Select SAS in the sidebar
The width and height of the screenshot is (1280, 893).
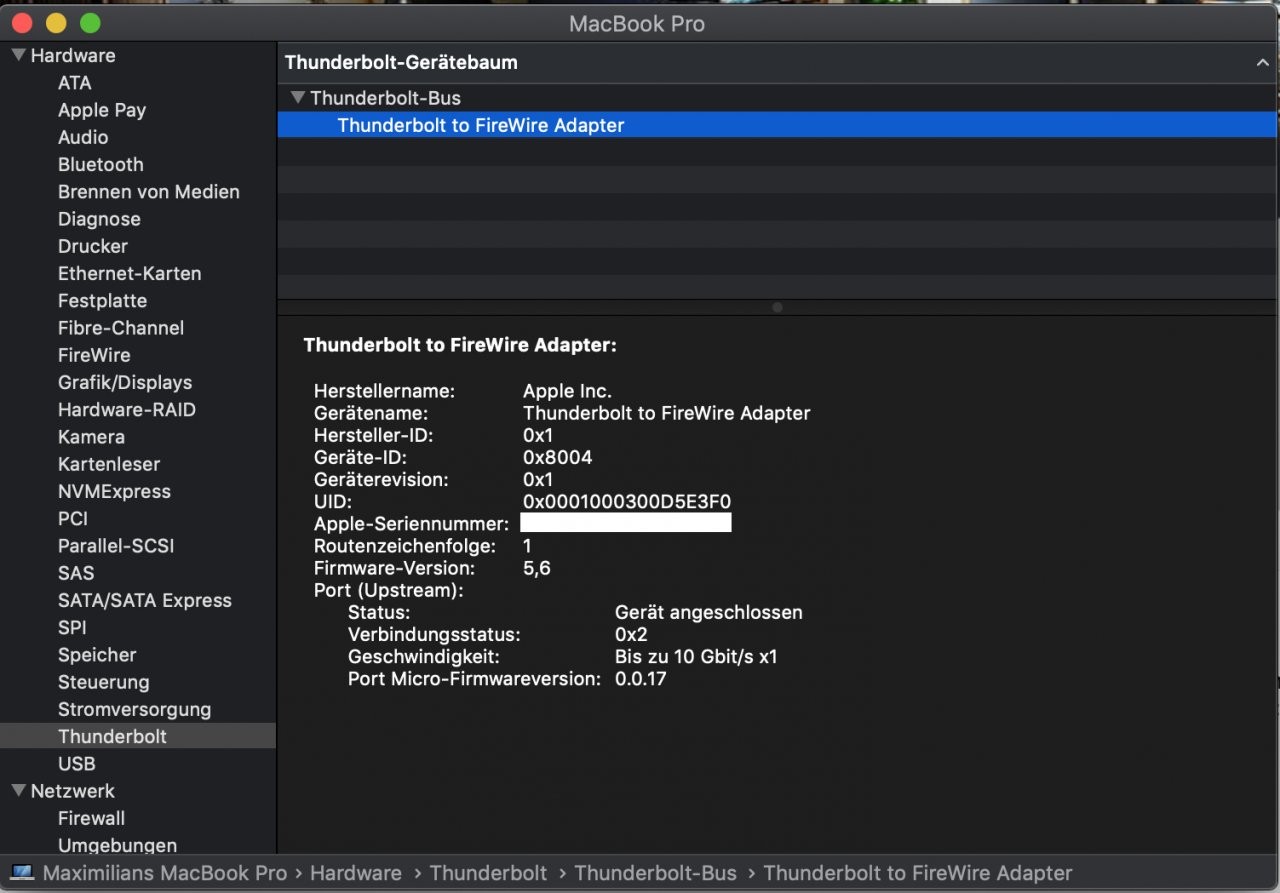click(76, 573)
